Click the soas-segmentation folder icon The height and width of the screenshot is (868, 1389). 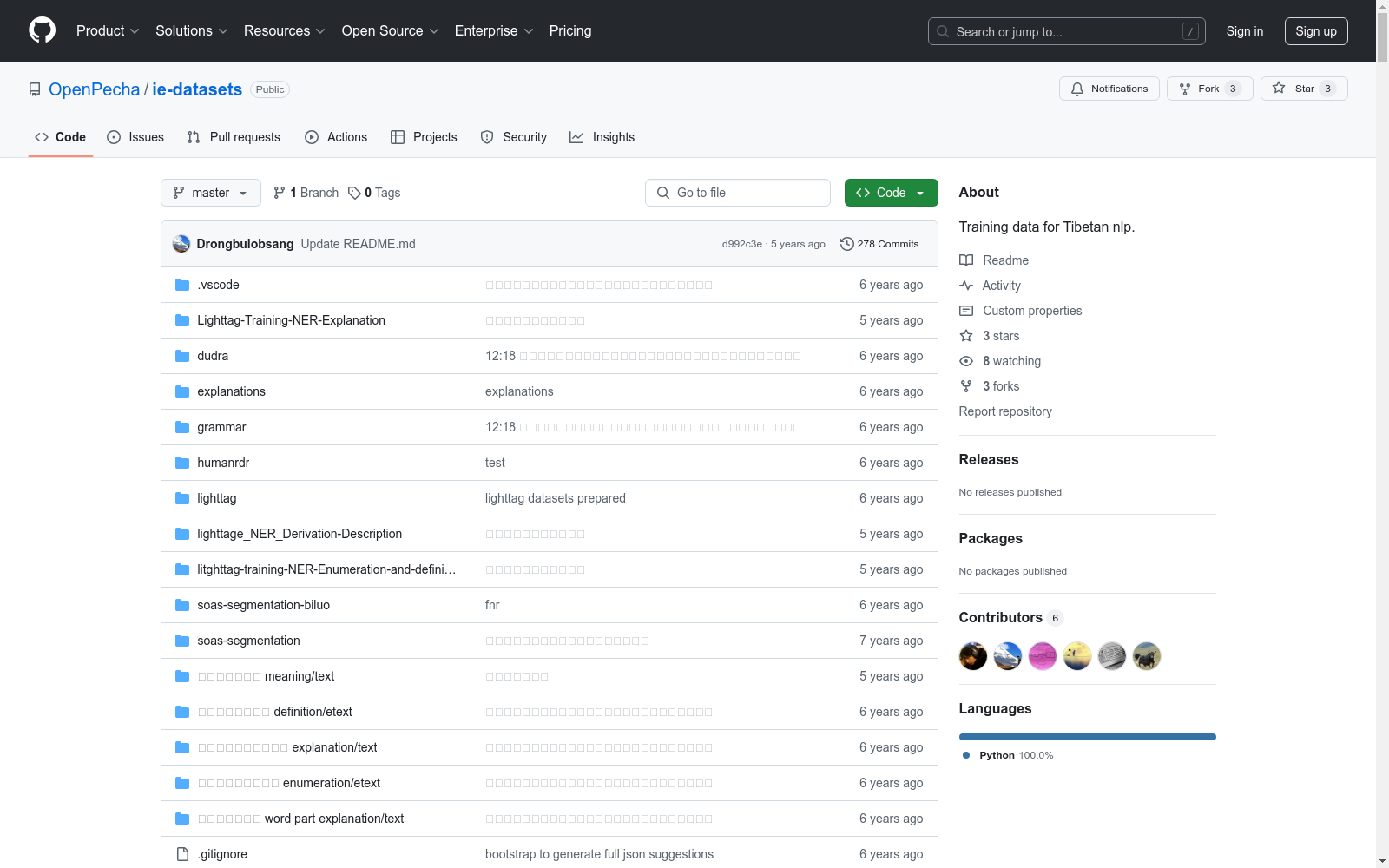pyautogui.click(x=182, y=641)
